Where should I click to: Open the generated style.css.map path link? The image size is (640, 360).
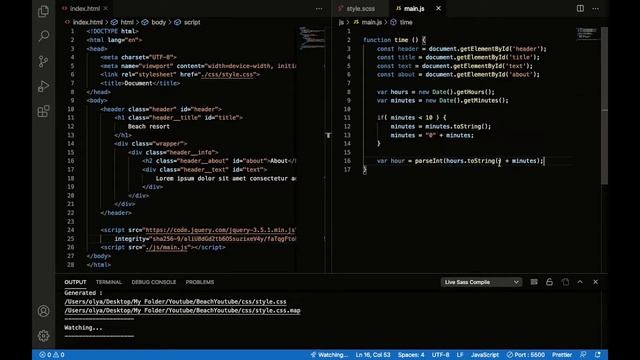click(182, 310)
